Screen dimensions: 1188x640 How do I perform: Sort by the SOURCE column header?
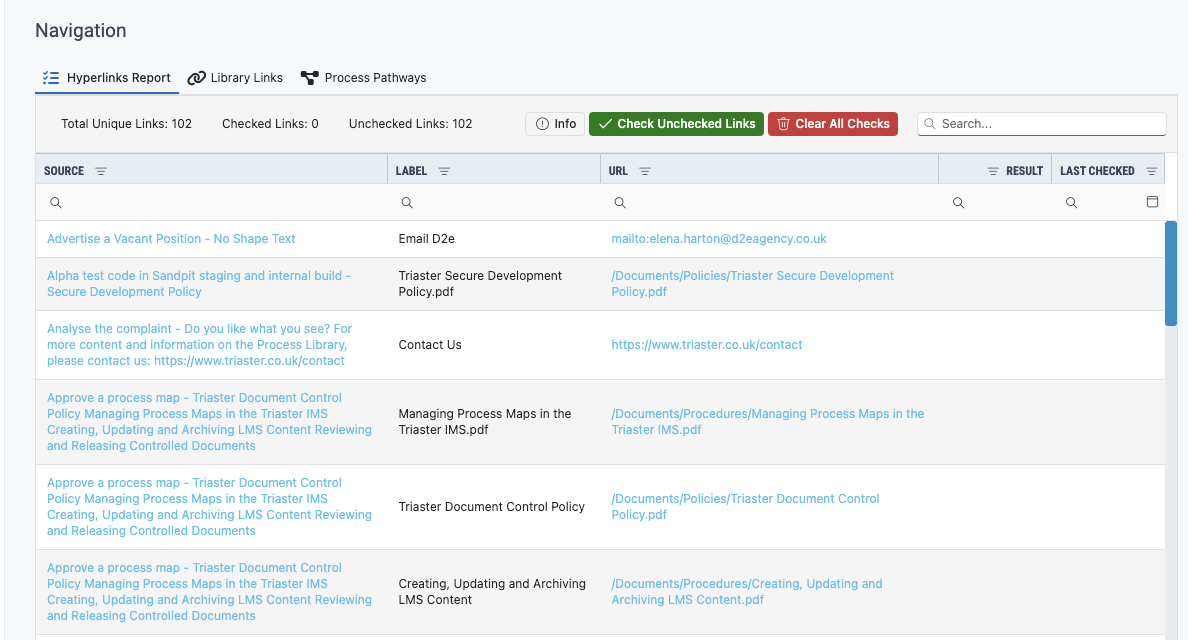(64, 171)
